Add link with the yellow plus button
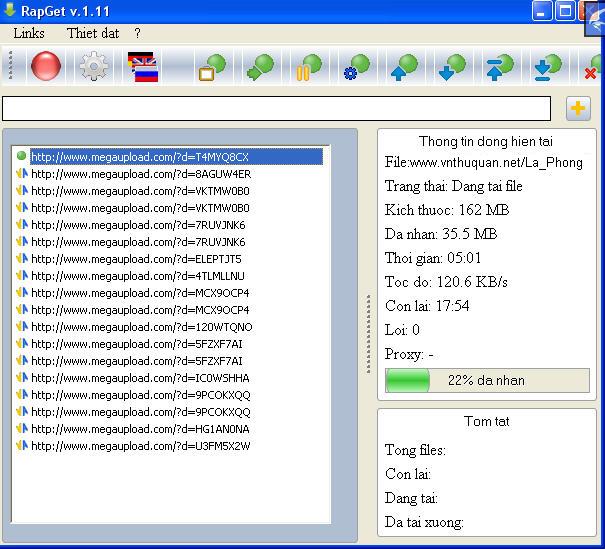 click(x=578, y=108)
